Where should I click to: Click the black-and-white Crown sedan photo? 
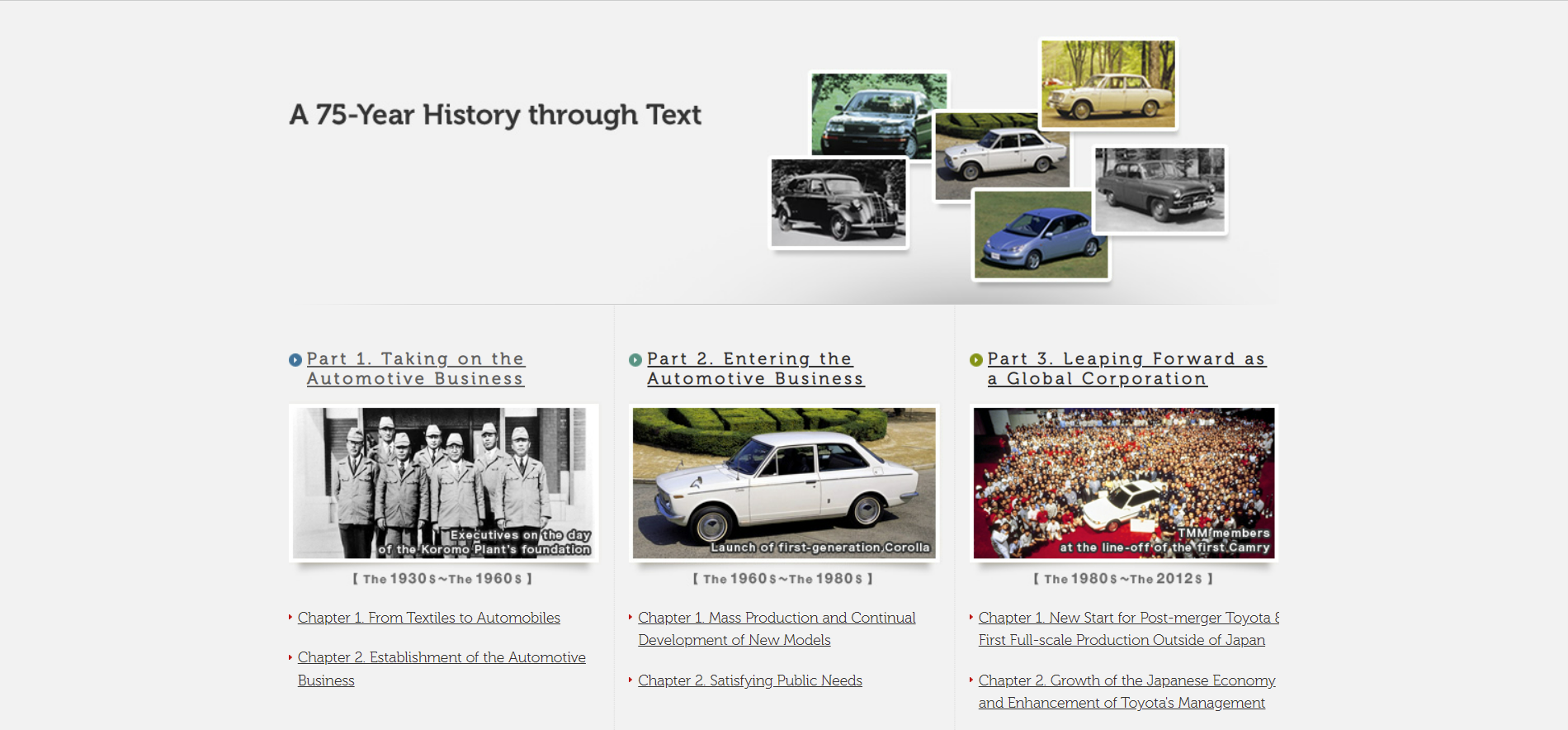1159,190
